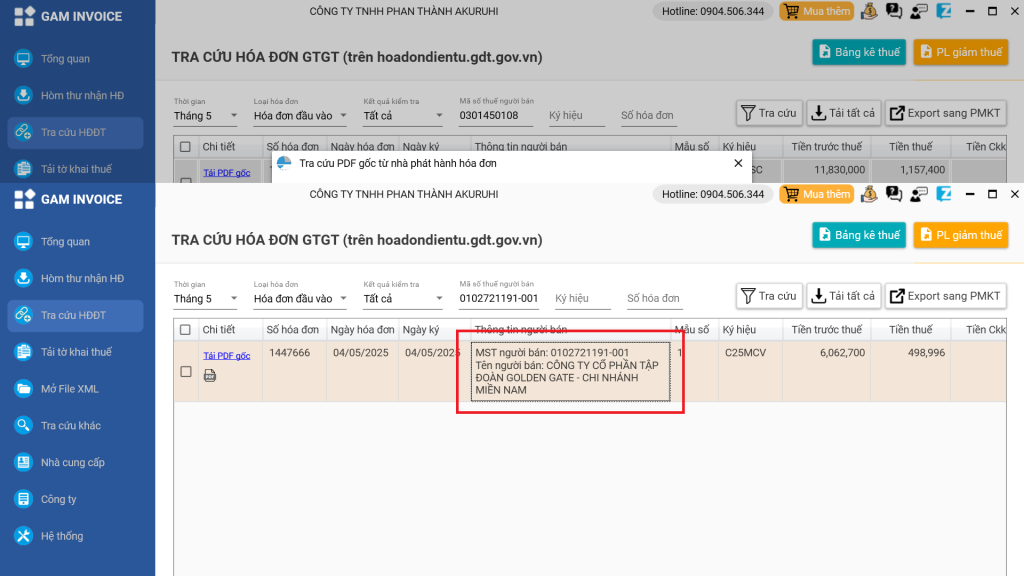Click tax amount 1,157,400 in upper dimmed window
The height and width of the screenshot is (576, 1024).
tap(922, 170)
